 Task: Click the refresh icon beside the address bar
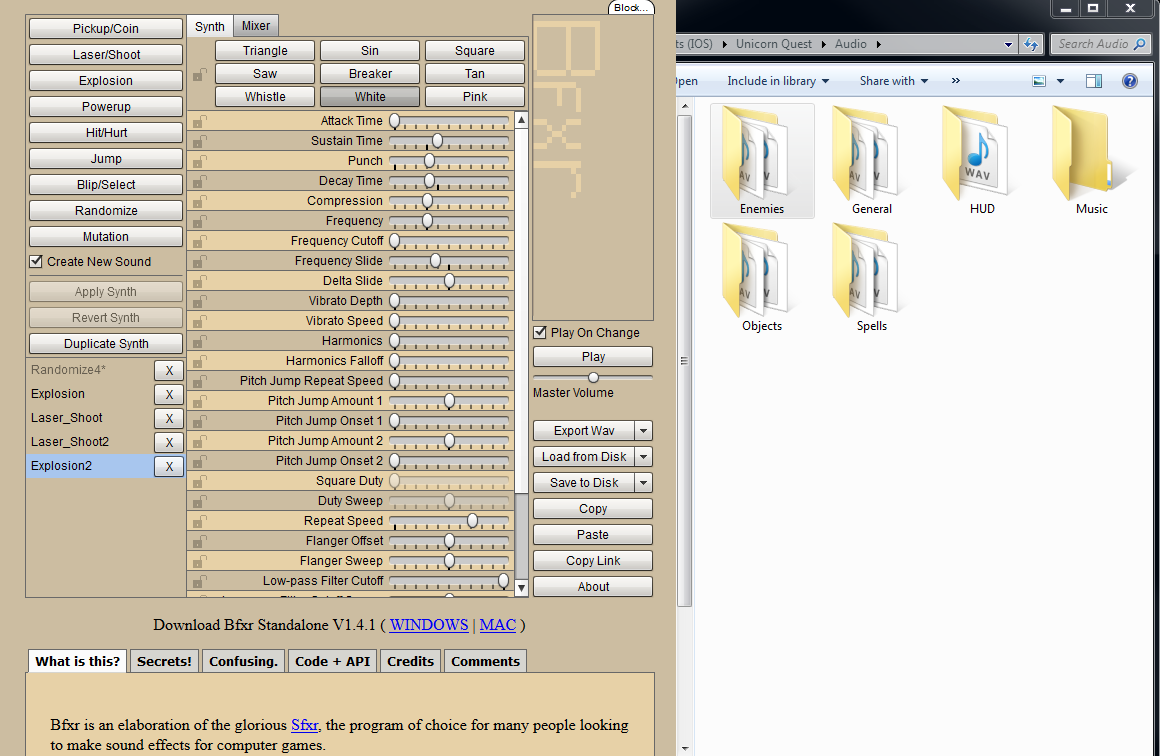point(1031,44)
